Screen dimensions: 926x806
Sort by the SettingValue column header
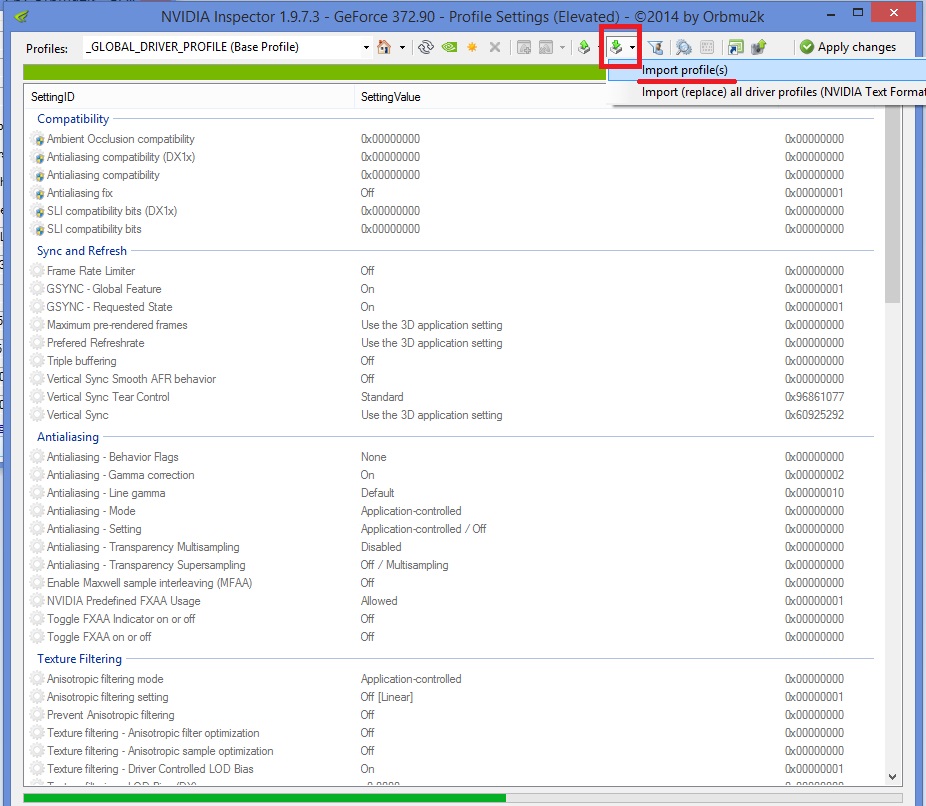coord(481,97)
